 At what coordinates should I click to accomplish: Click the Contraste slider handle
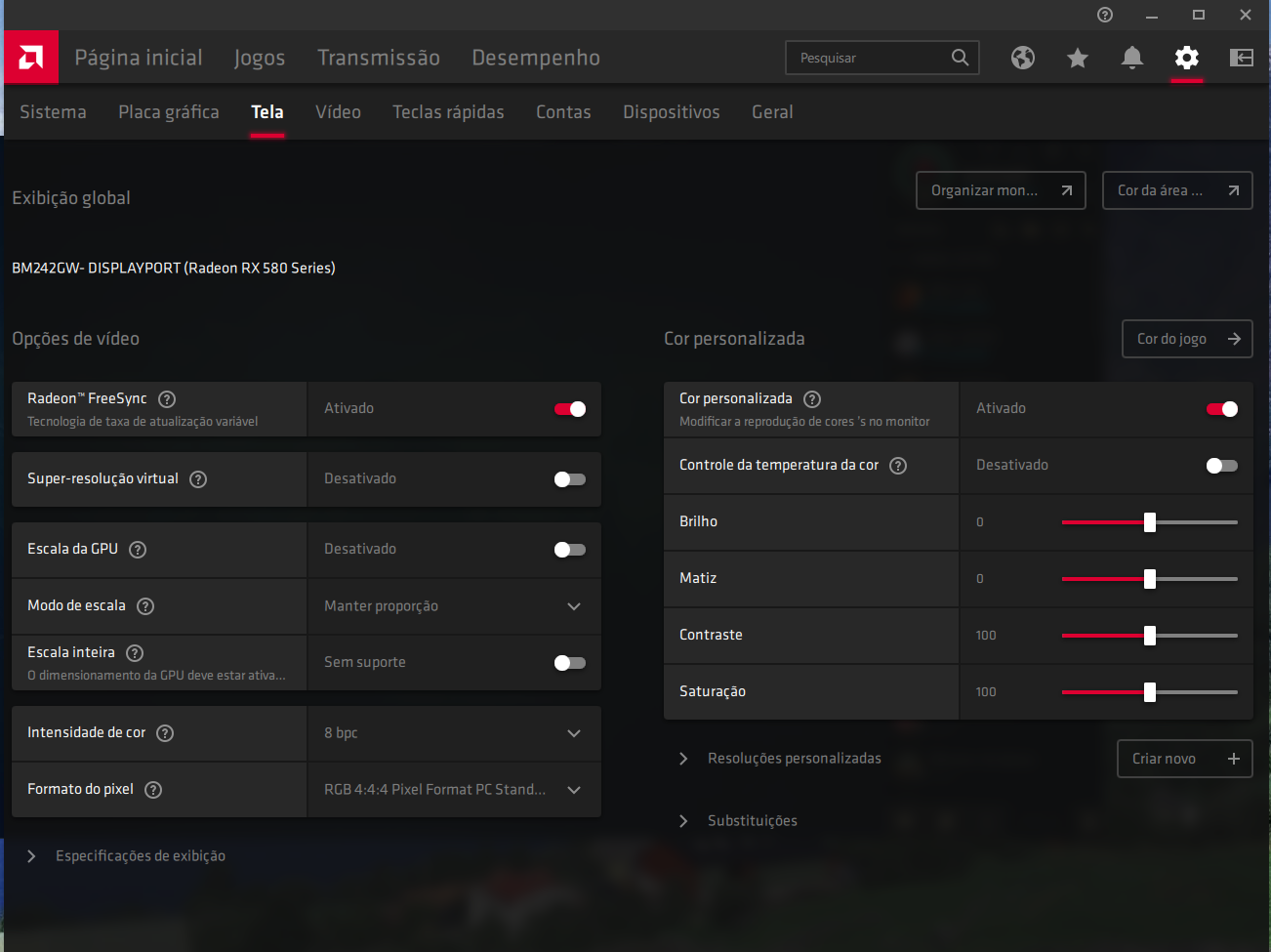click(1150, 636)
